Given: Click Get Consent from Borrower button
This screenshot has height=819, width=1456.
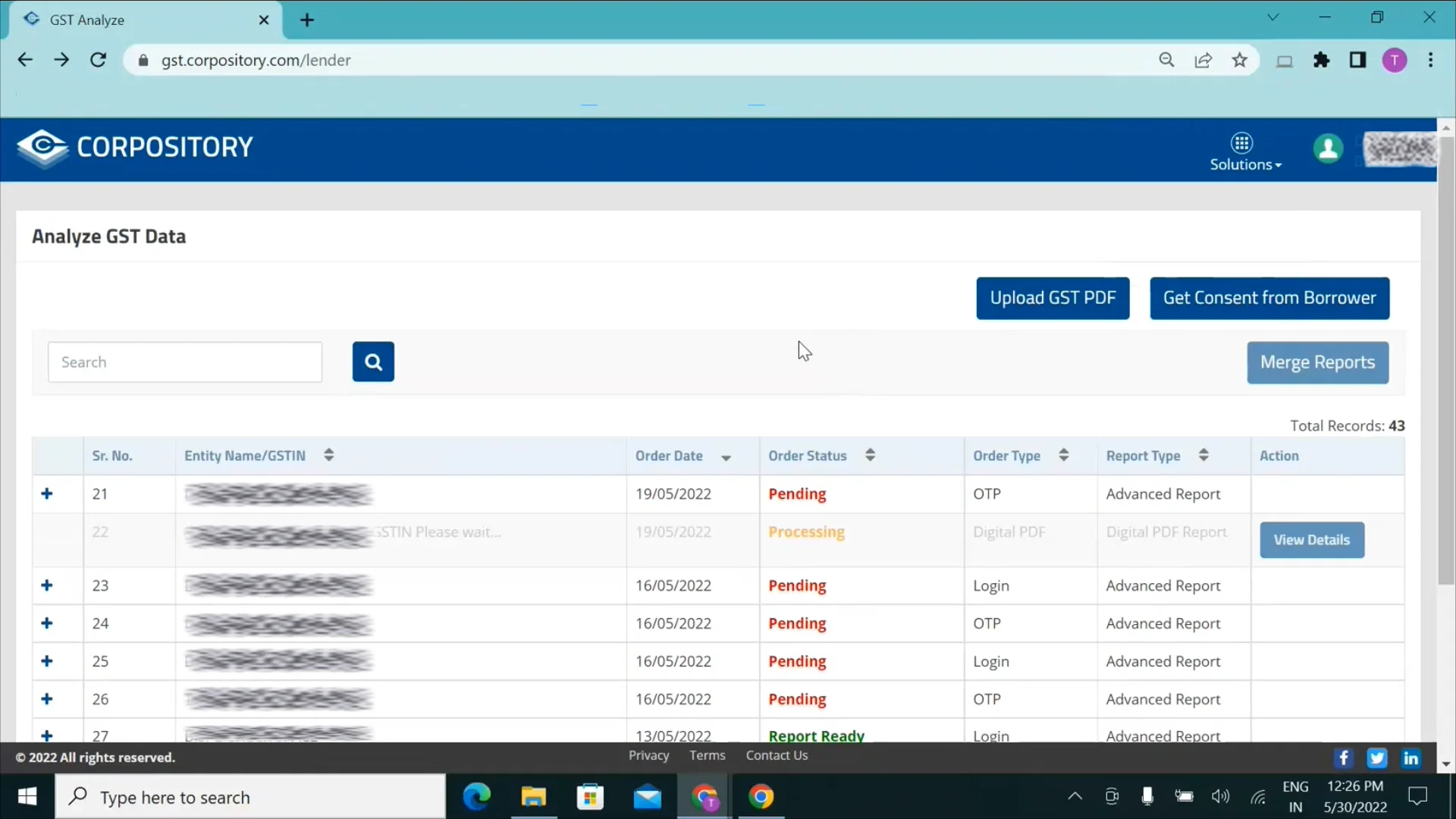Looking at the screenshot, I should pyautogui.click(x=1269, y=298).
